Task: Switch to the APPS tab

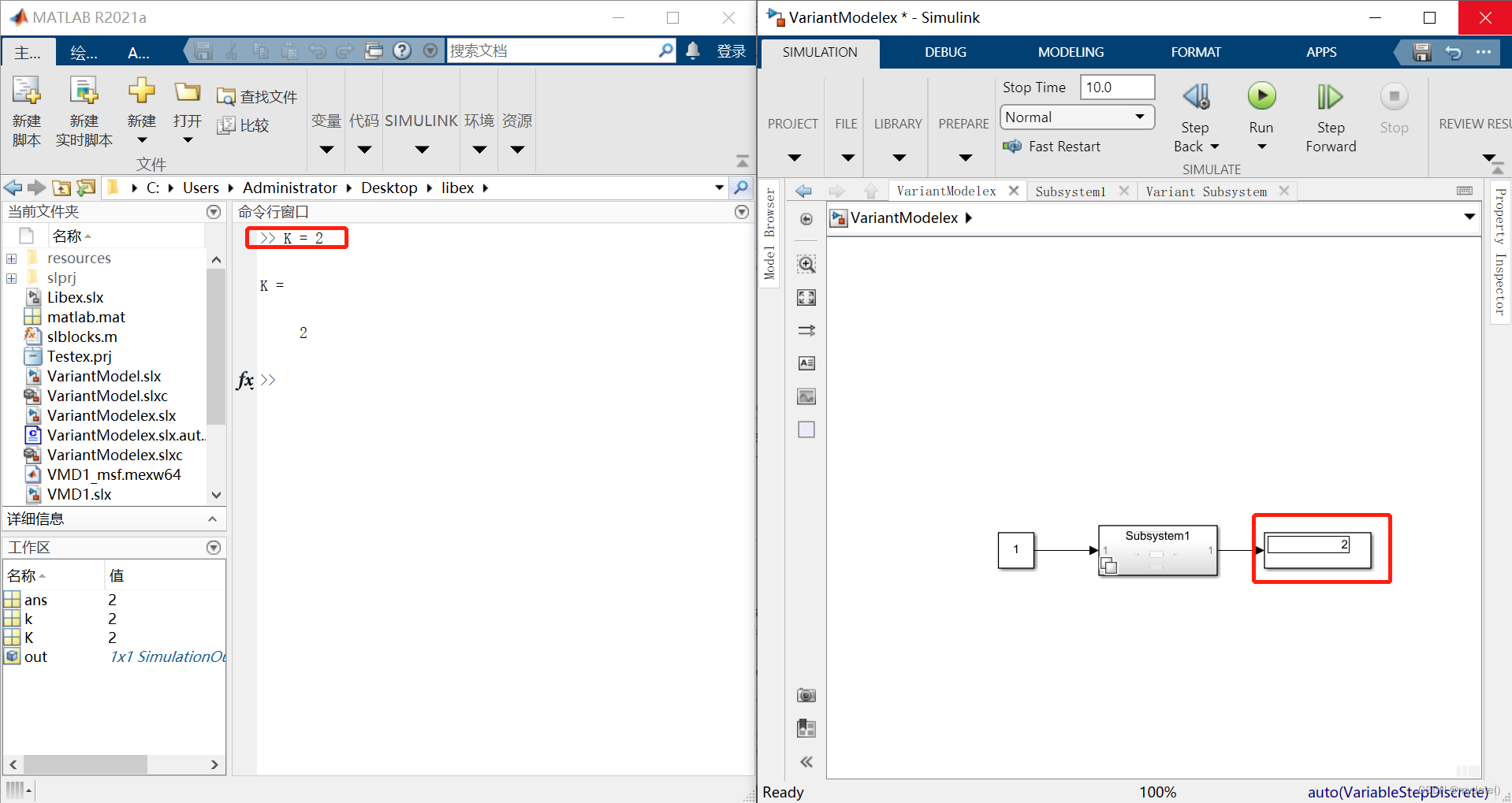Action: point(1321,52)
